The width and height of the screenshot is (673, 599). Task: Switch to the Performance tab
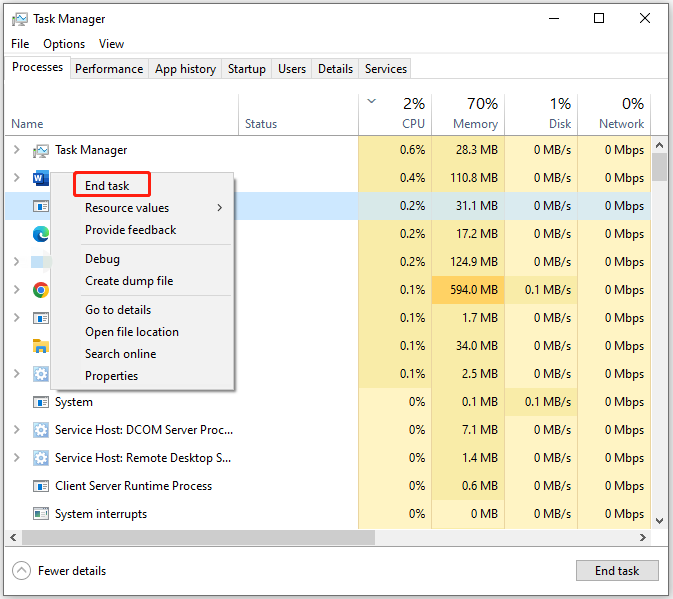[x=109, y=69]
